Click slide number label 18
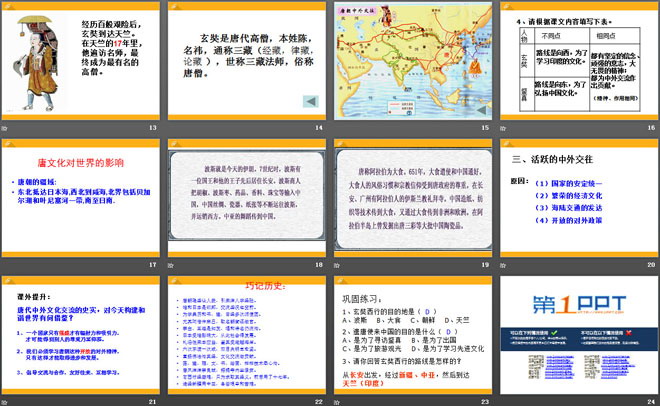660x406 pixels. tap(319, 265)
